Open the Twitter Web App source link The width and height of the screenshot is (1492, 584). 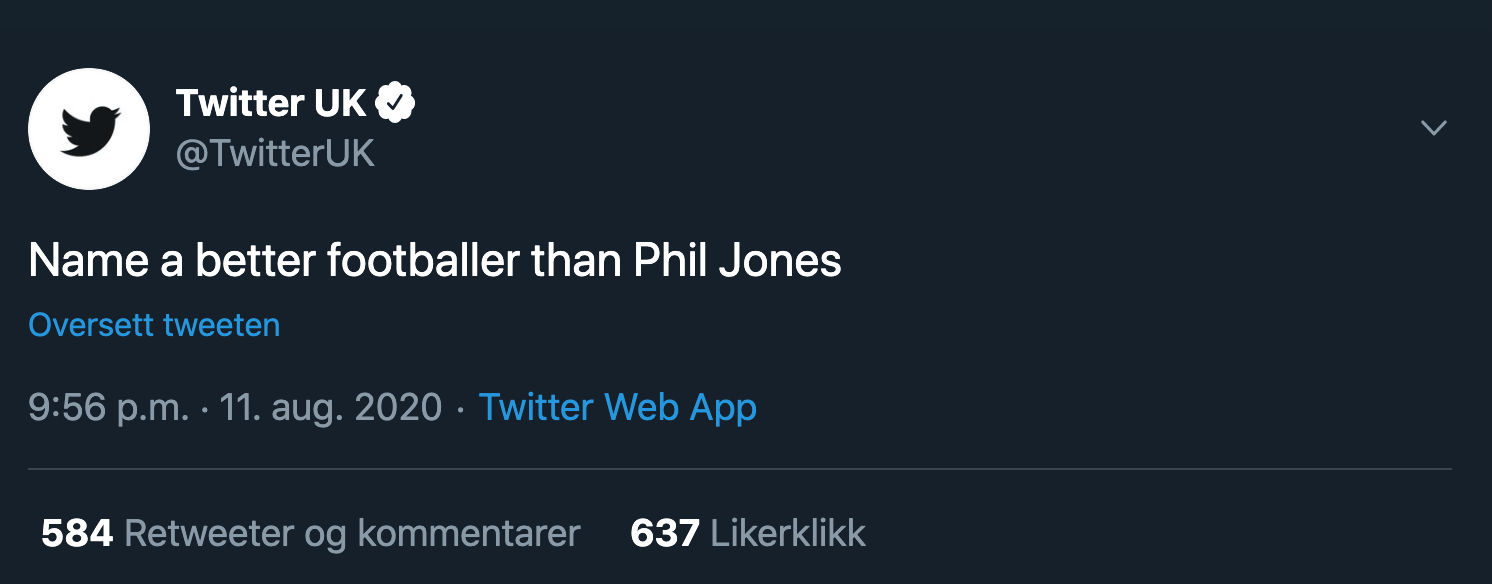click(618, 407)
